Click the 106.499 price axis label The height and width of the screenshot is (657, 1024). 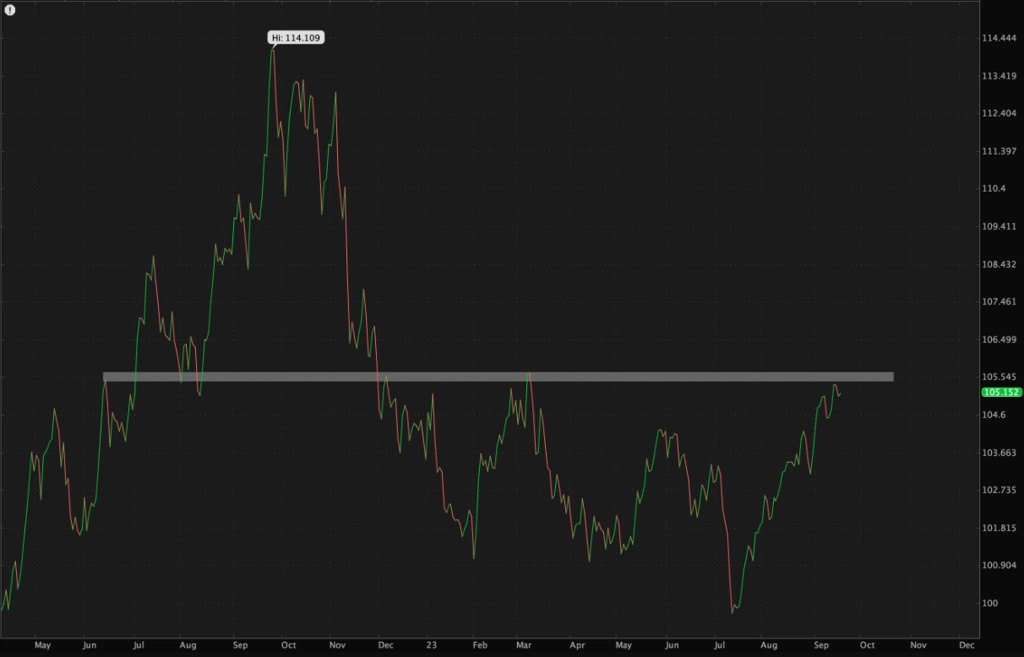click(999, 340)
